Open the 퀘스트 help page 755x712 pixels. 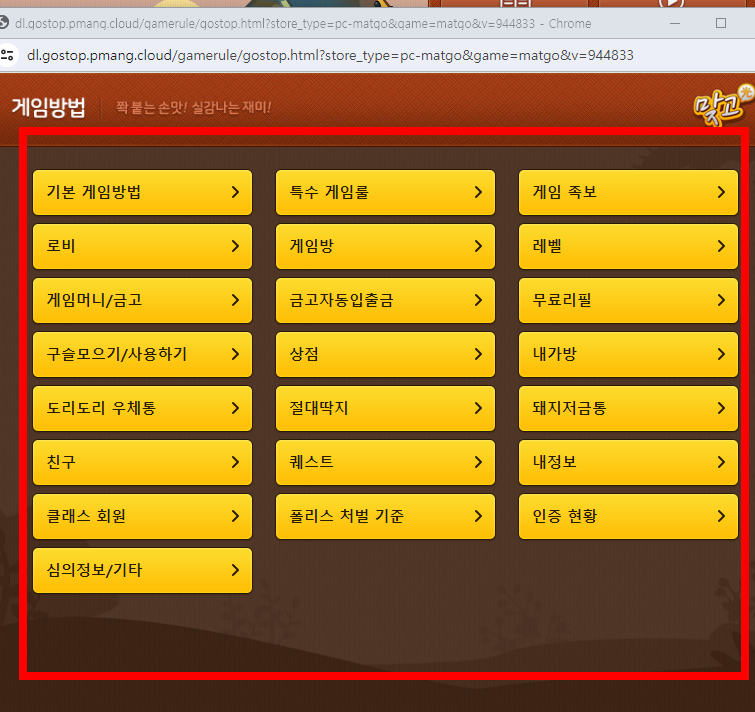coord(385,462)
